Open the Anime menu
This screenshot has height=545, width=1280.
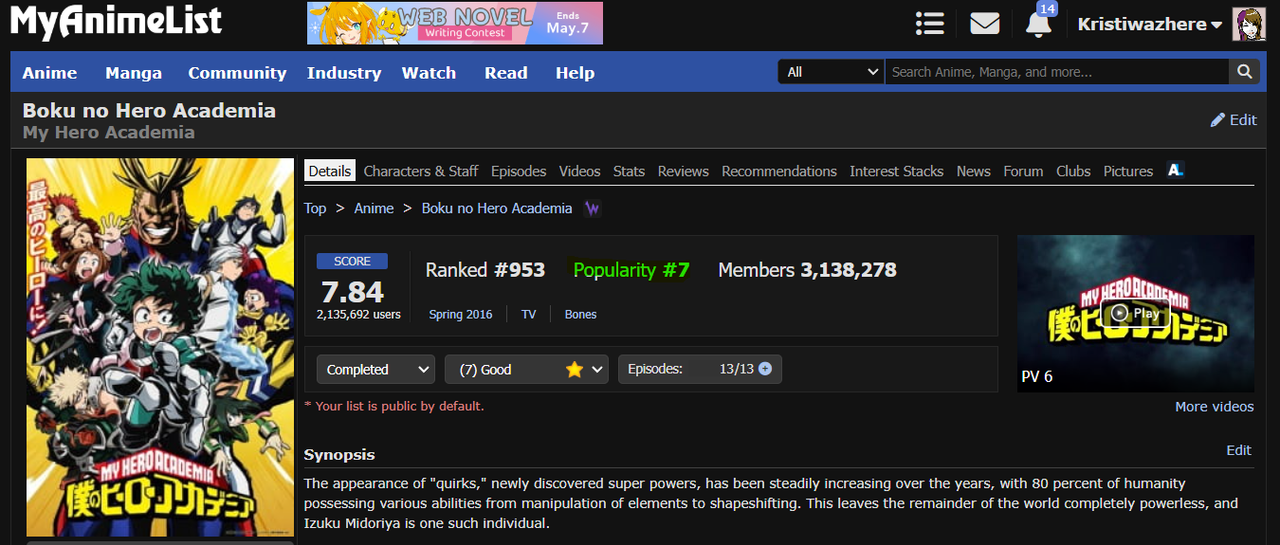click(50, 73)
